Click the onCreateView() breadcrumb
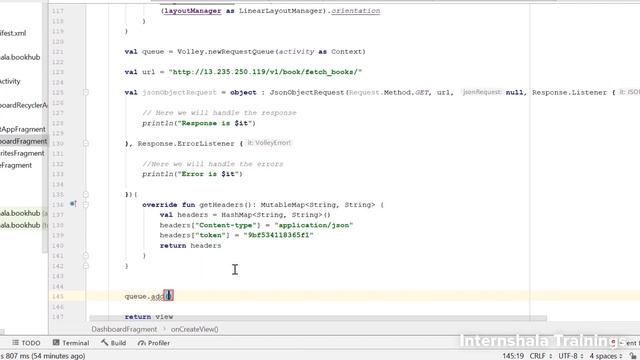The width and height of the screenshot is (640, 360). (195, 329)
